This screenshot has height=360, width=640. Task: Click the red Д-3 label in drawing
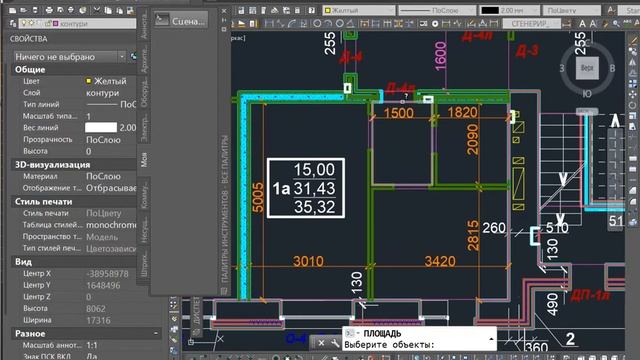tap(527, 51)
